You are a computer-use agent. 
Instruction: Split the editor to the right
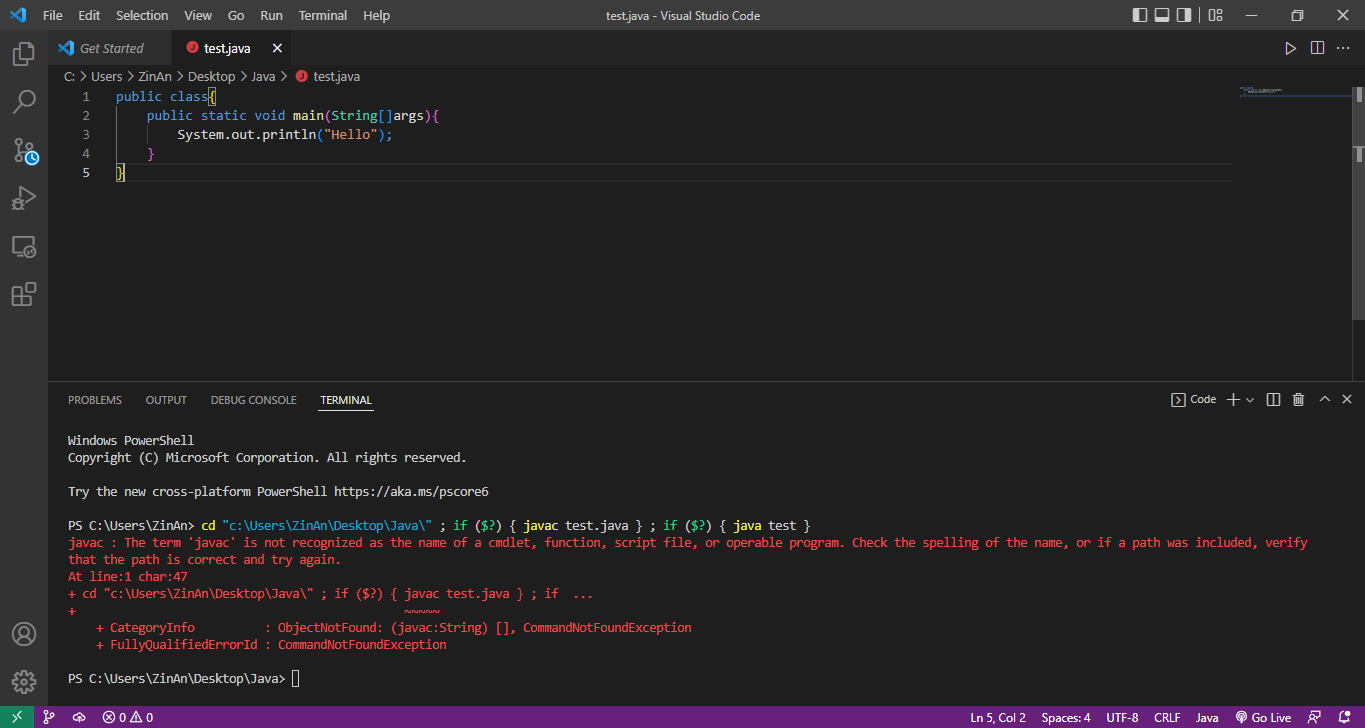(x=1317, y=48)
